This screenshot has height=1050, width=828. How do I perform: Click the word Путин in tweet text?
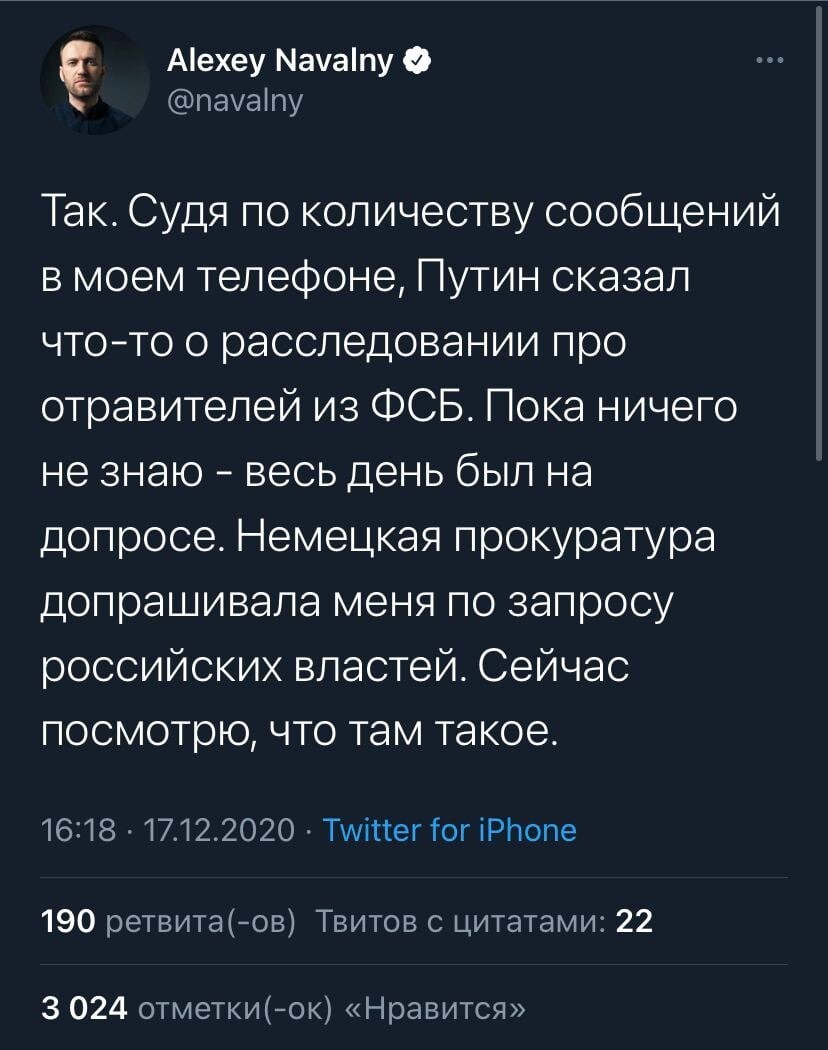coord(478,278)
